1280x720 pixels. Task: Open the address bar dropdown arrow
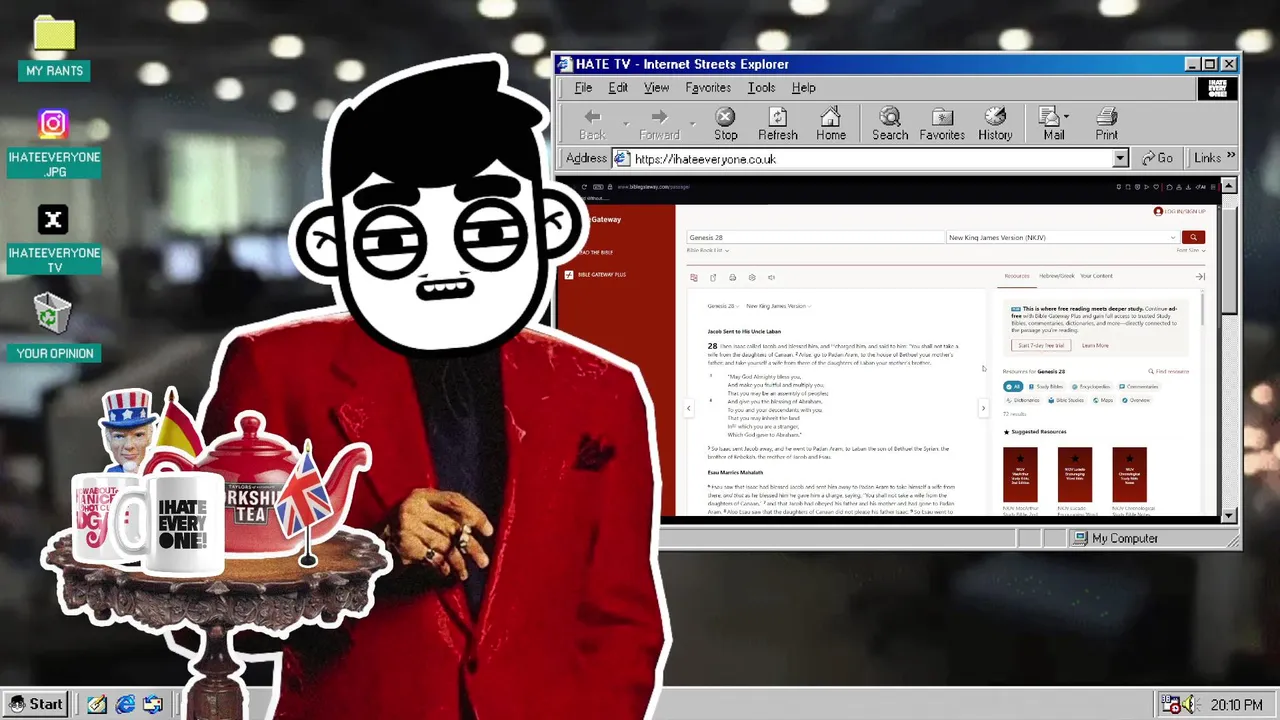click(x=1120, y=158)
